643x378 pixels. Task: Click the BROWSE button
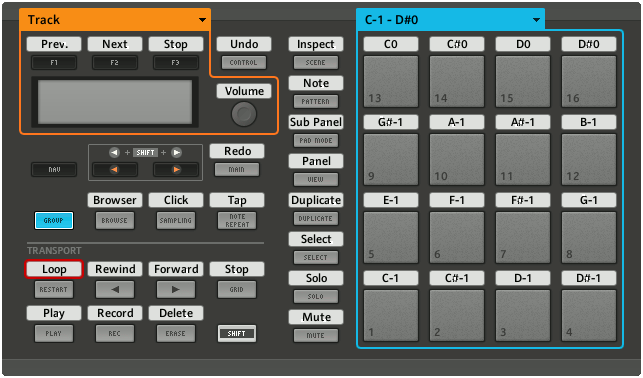point(115,221)
